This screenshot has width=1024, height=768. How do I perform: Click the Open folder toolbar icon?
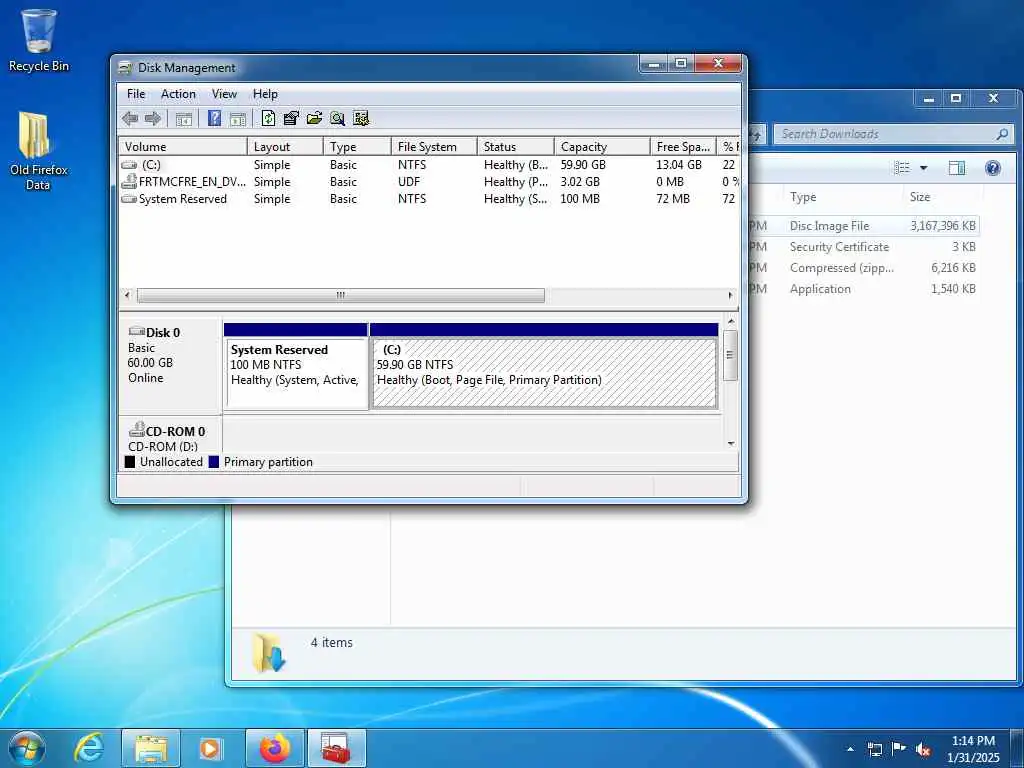pos(314,118)
